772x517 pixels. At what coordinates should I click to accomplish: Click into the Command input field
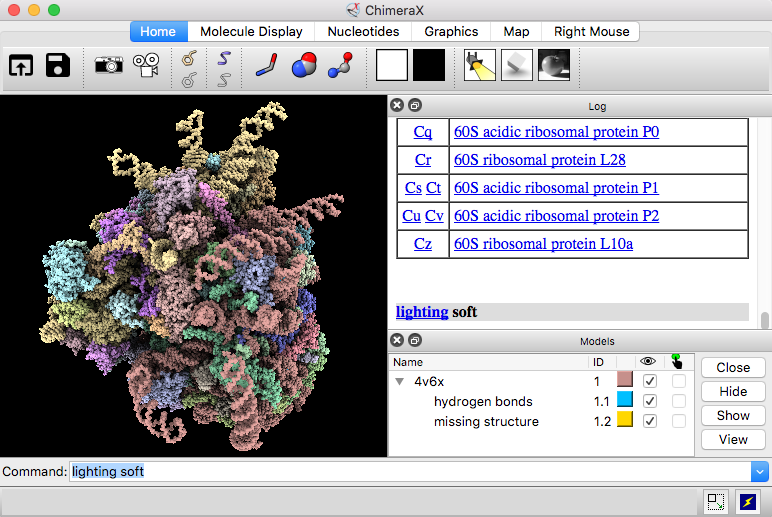400,471
